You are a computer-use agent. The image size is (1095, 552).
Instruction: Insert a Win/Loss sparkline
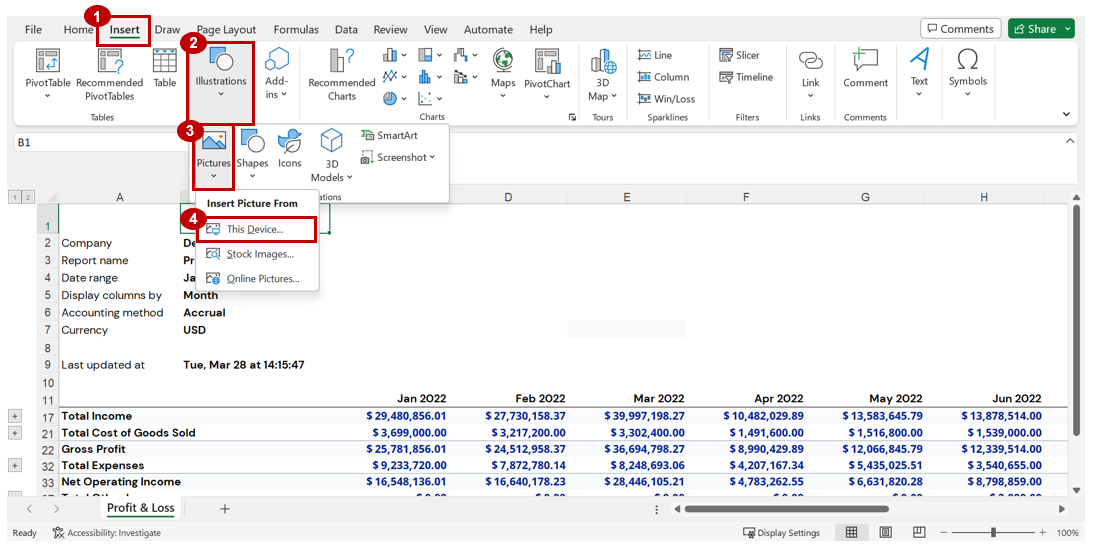(665, 99)
